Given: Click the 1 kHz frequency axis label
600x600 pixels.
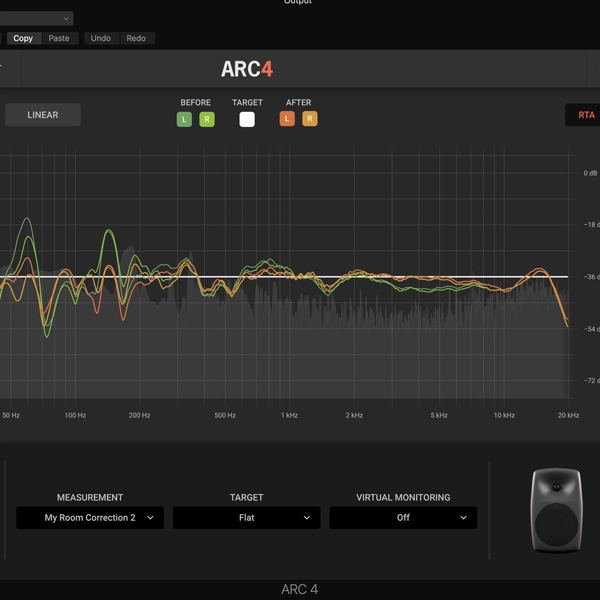Looking at the screenshot, I should pos(289,415).
